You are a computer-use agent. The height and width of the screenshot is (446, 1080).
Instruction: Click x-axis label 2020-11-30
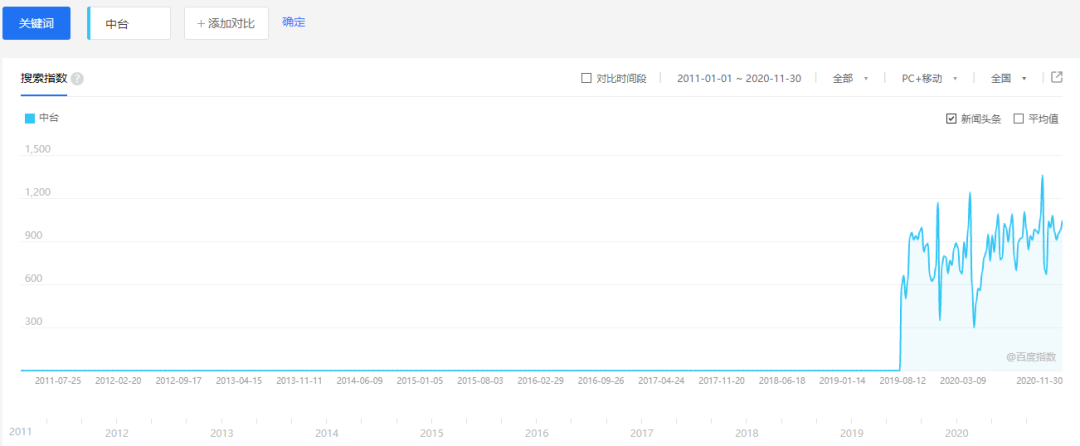[x=1040, y=380]
